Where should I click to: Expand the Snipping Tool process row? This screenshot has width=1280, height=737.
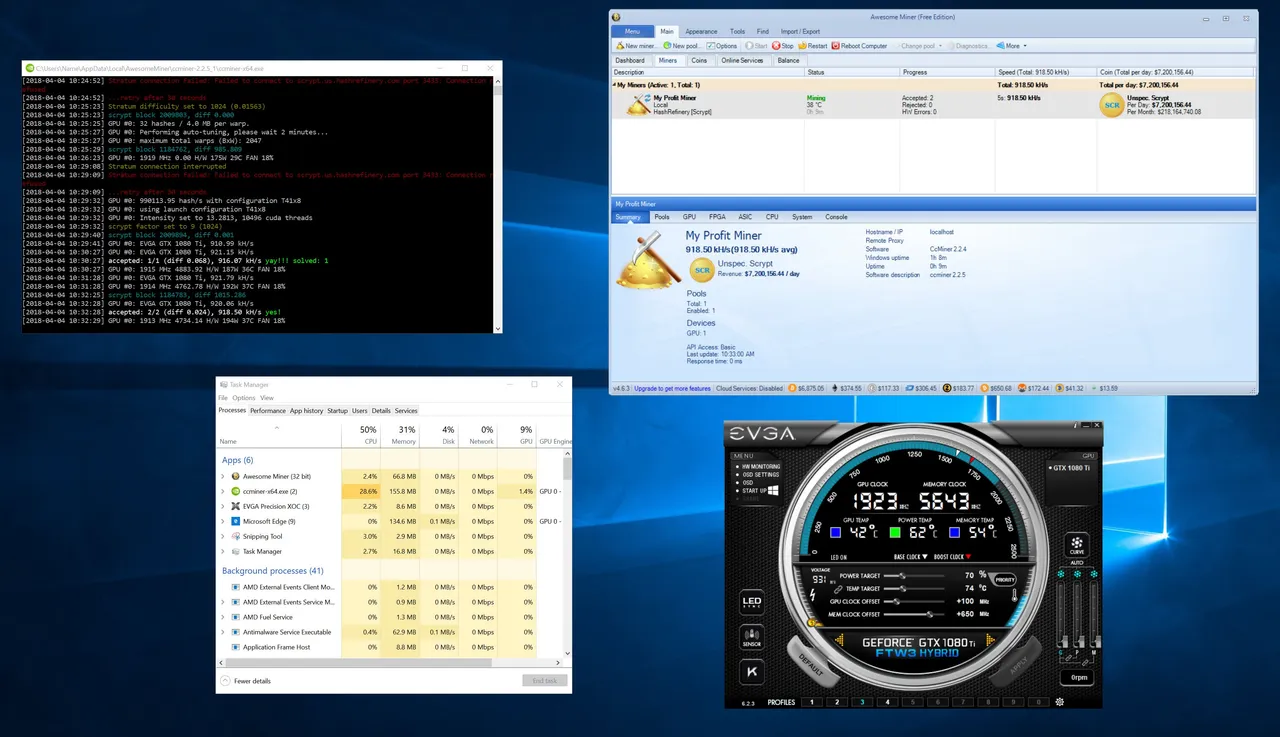[x=223, y=536]
